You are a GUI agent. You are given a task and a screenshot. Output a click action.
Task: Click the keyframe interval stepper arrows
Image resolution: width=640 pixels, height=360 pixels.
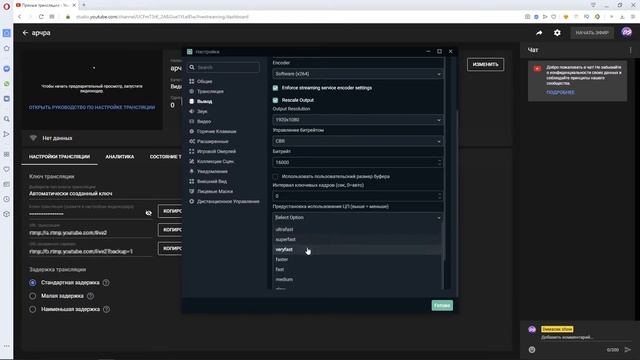[440, 196]
